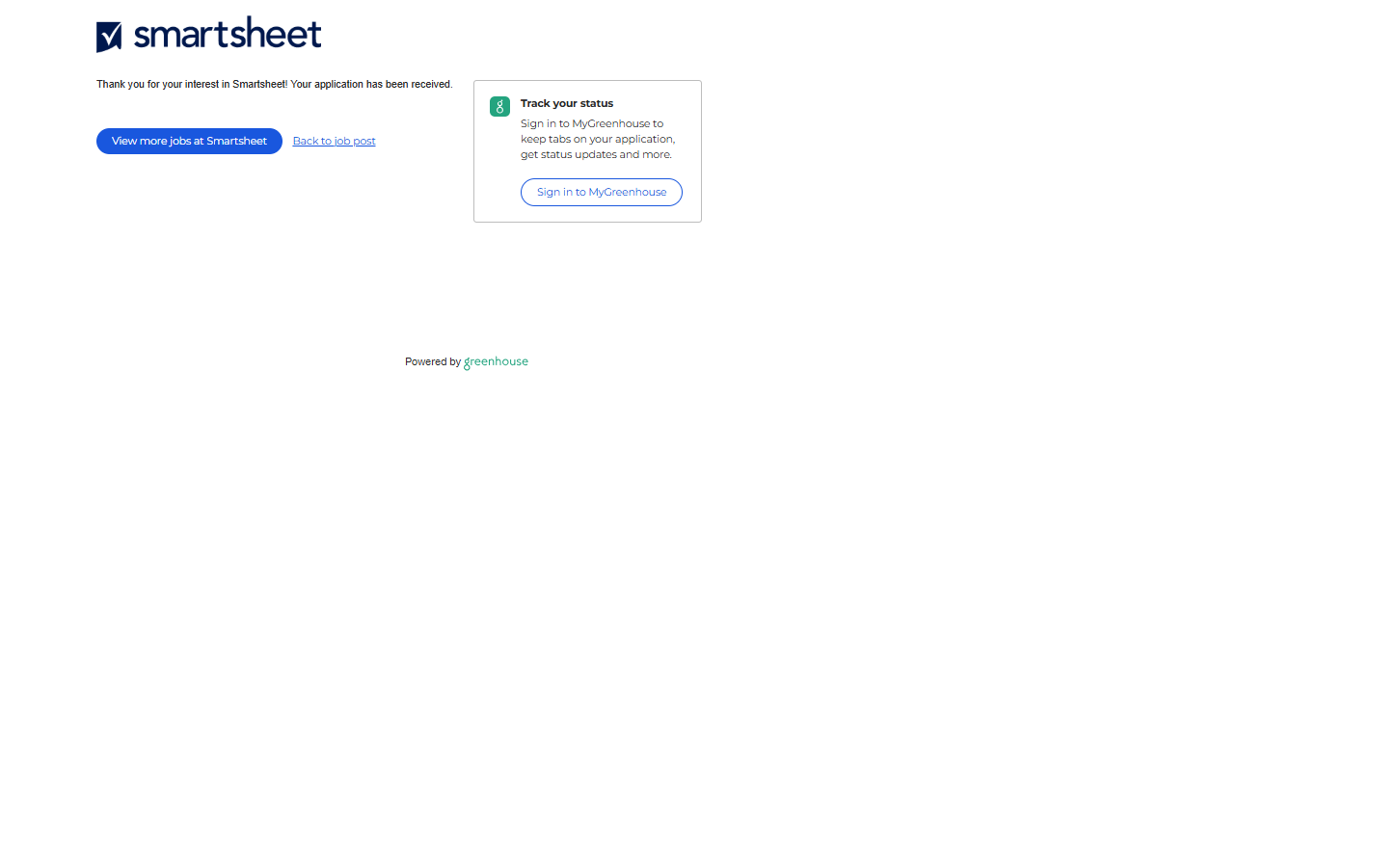1400x851 pixels.
Task: Click the word 'status' in card heading
Action: [x=597, y=104]
